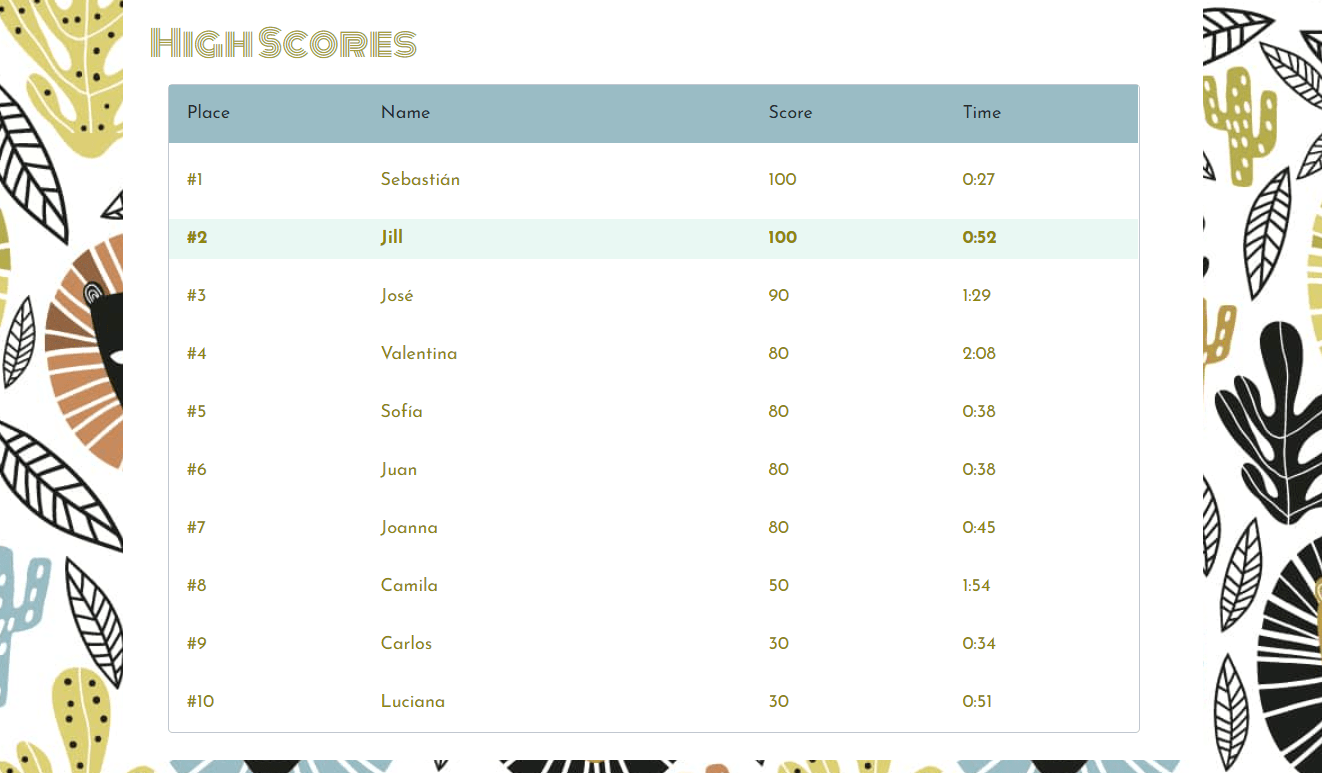
Task: Click Sebastián's score of 100
Action: tap(782, 180)
